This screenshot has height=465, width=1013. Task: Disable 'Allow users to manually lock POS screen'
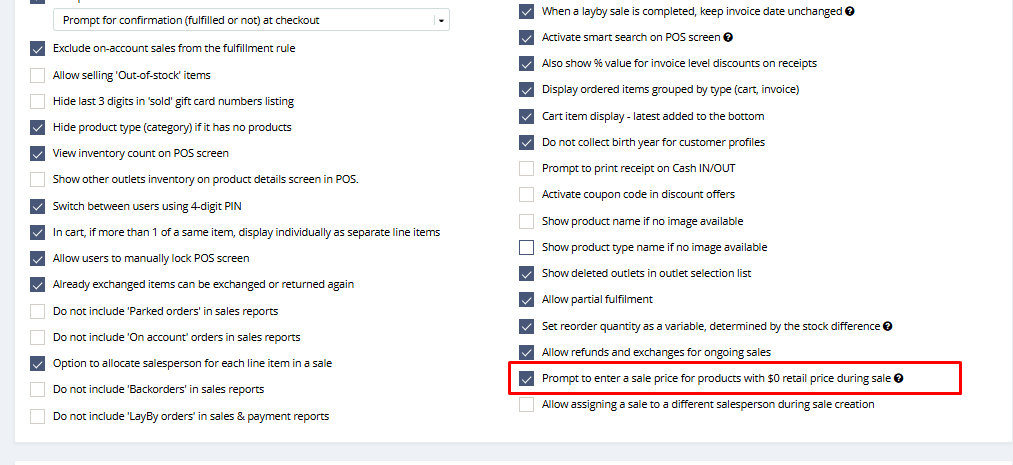pyautogui.click(x=38, y=258)
